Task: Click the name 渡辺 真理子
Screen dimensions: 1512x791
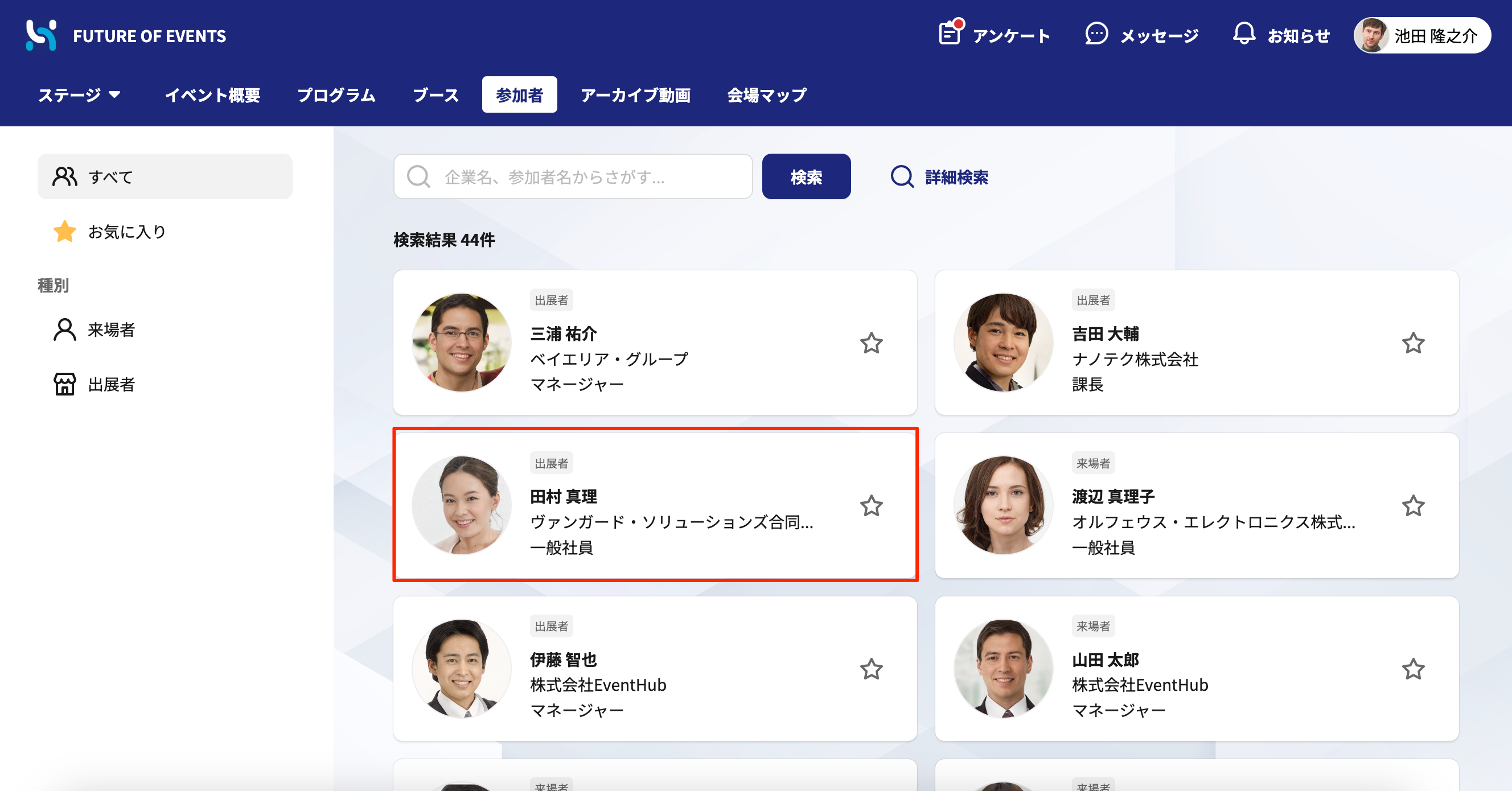Action: click(x=1113, y=496)
